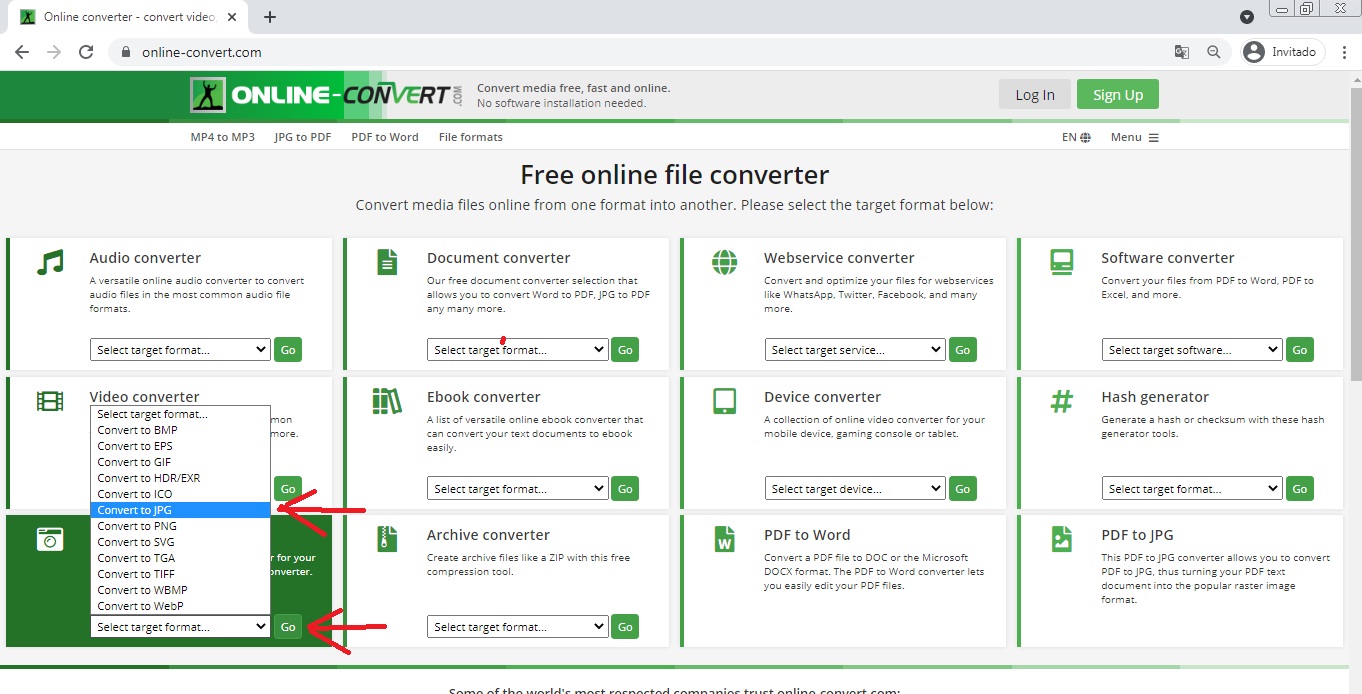The height and width of the screenshot is (694, 1362).
Task: Click the Audio converter music note icon
Action: tap(50, 262)
